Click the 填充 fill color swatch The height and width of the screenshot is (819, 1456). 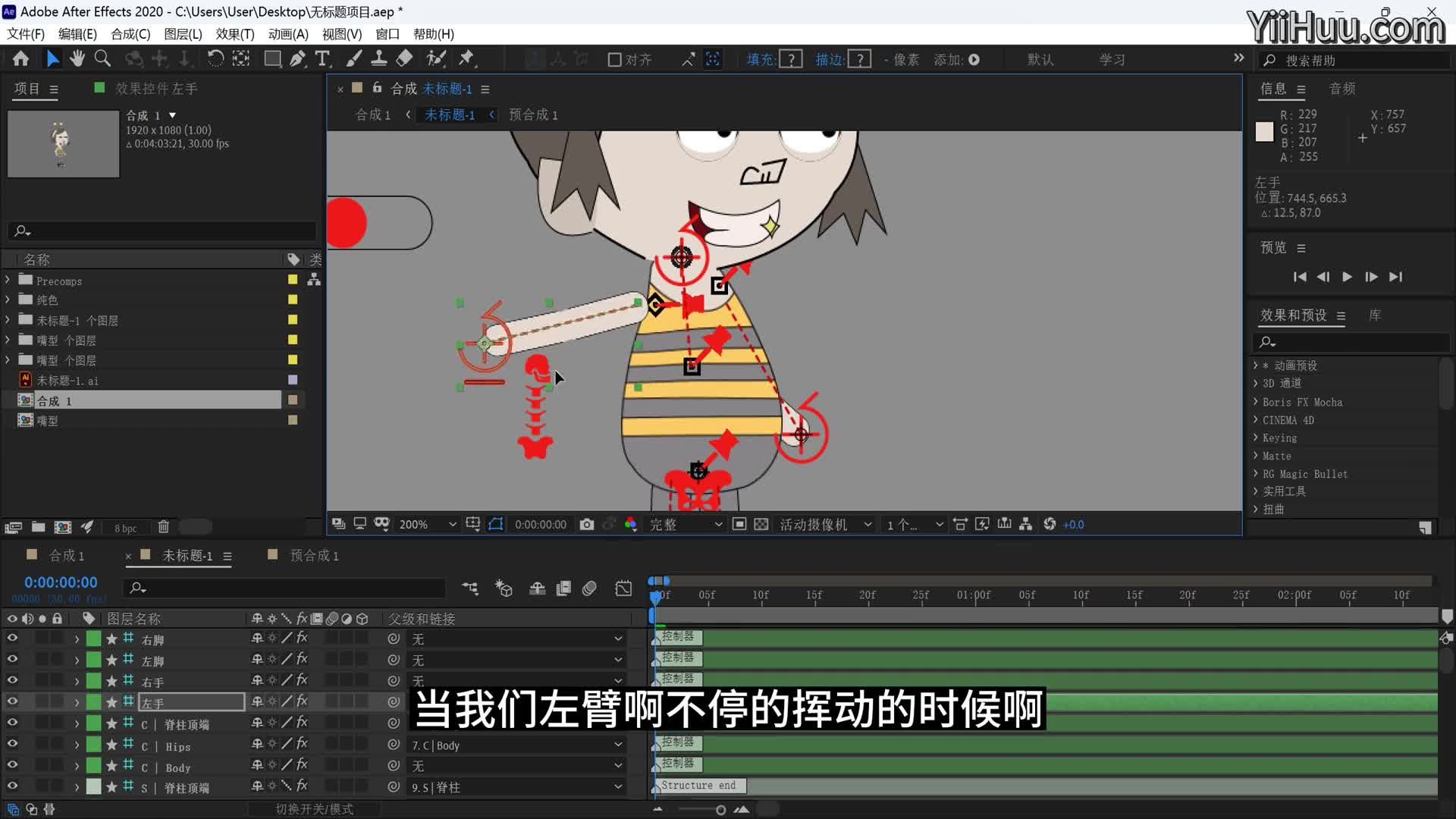click(791, 59)
